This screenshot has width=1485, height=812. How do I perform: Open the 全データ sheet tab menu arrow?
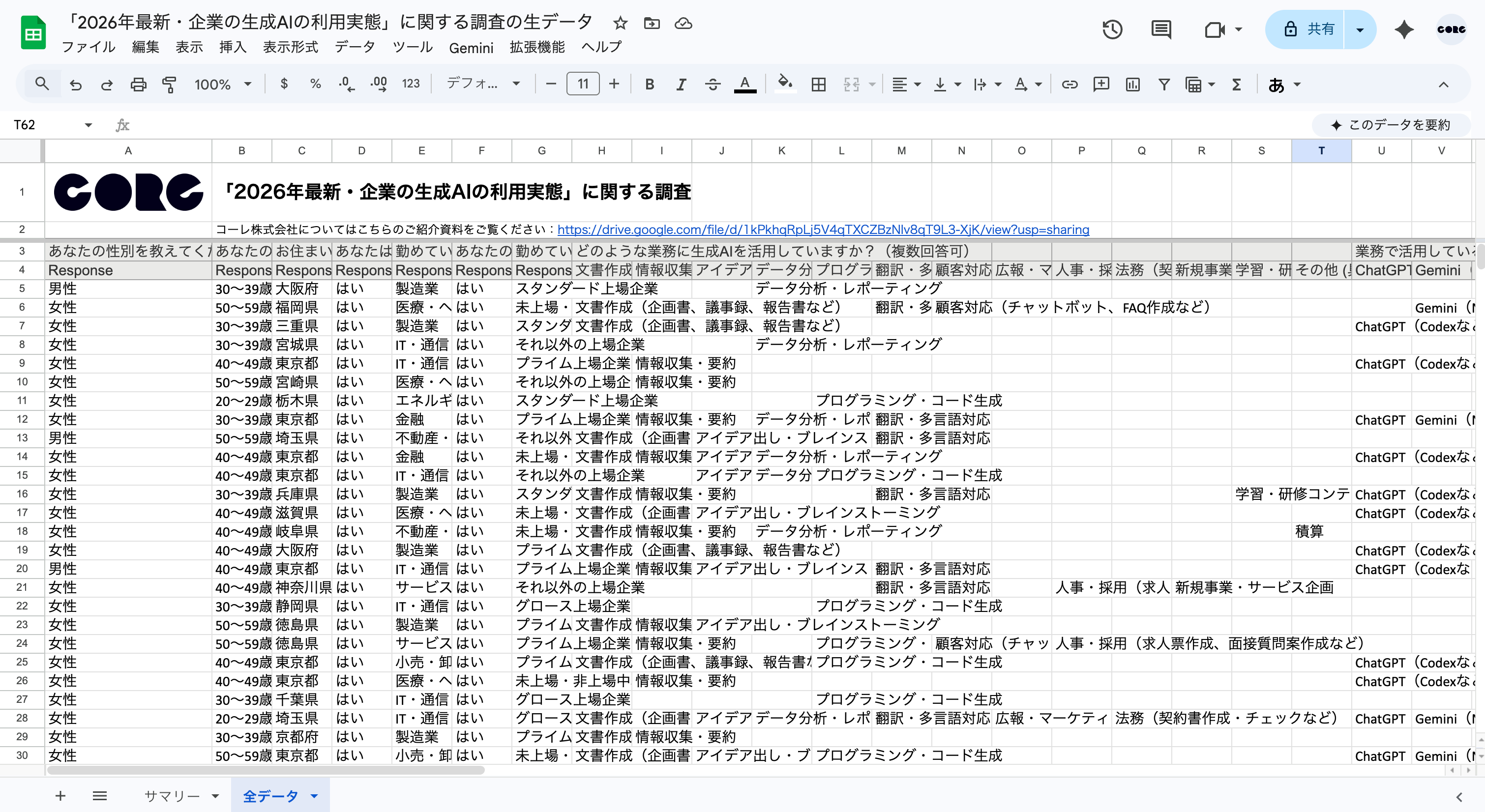pyautogui.click(x=314, y=796)
